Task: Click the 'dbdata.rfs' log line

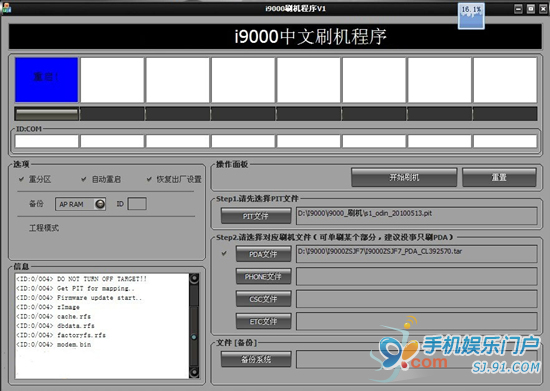Action: (x=55, y=325)
